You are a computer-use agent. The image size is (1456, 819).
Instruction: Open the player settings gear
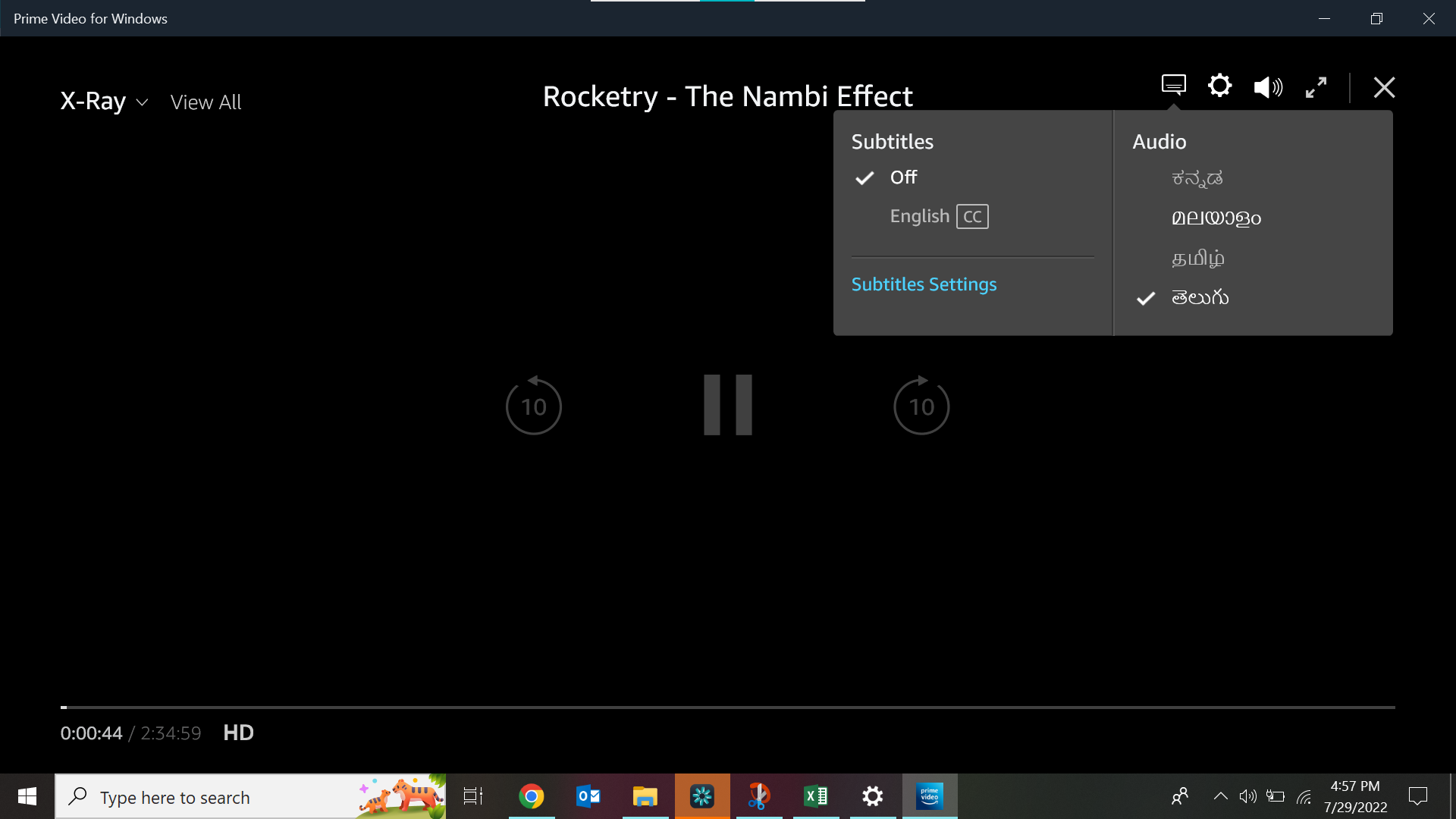(x=1219, y=86)
